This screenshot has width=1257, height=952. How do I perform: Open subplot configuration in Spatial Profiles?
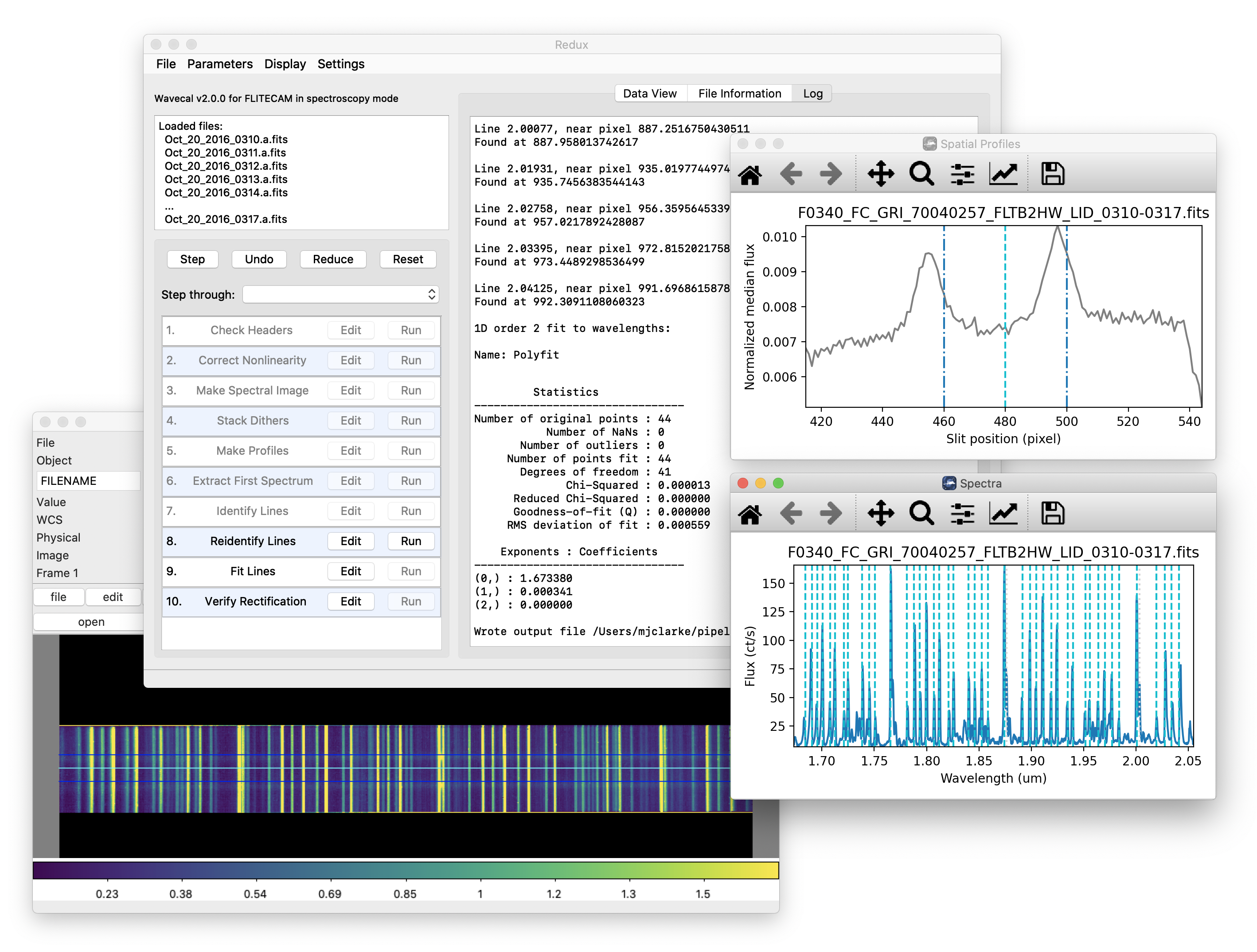[x=962, y=173]
